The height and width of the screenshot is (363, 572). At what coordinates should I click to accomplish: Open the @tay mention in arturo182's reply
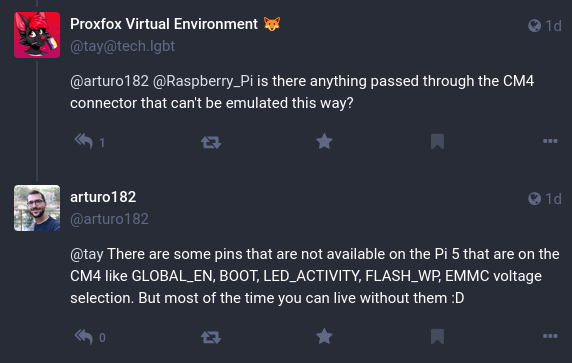pos(87,254)
